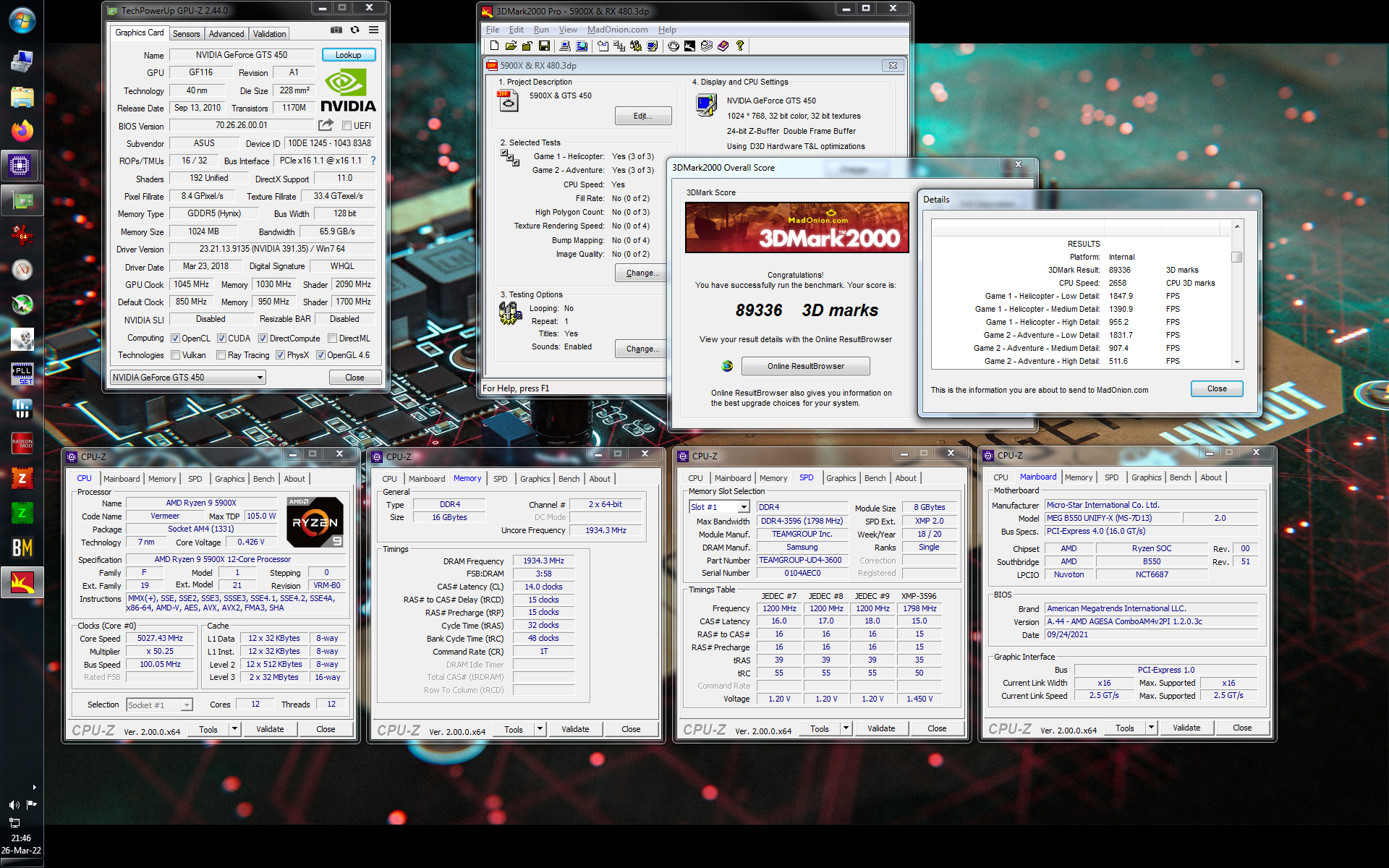Click the yellow question mark toolbar icon
This screenshot has width=1389, height=868.
click(739, 46)
